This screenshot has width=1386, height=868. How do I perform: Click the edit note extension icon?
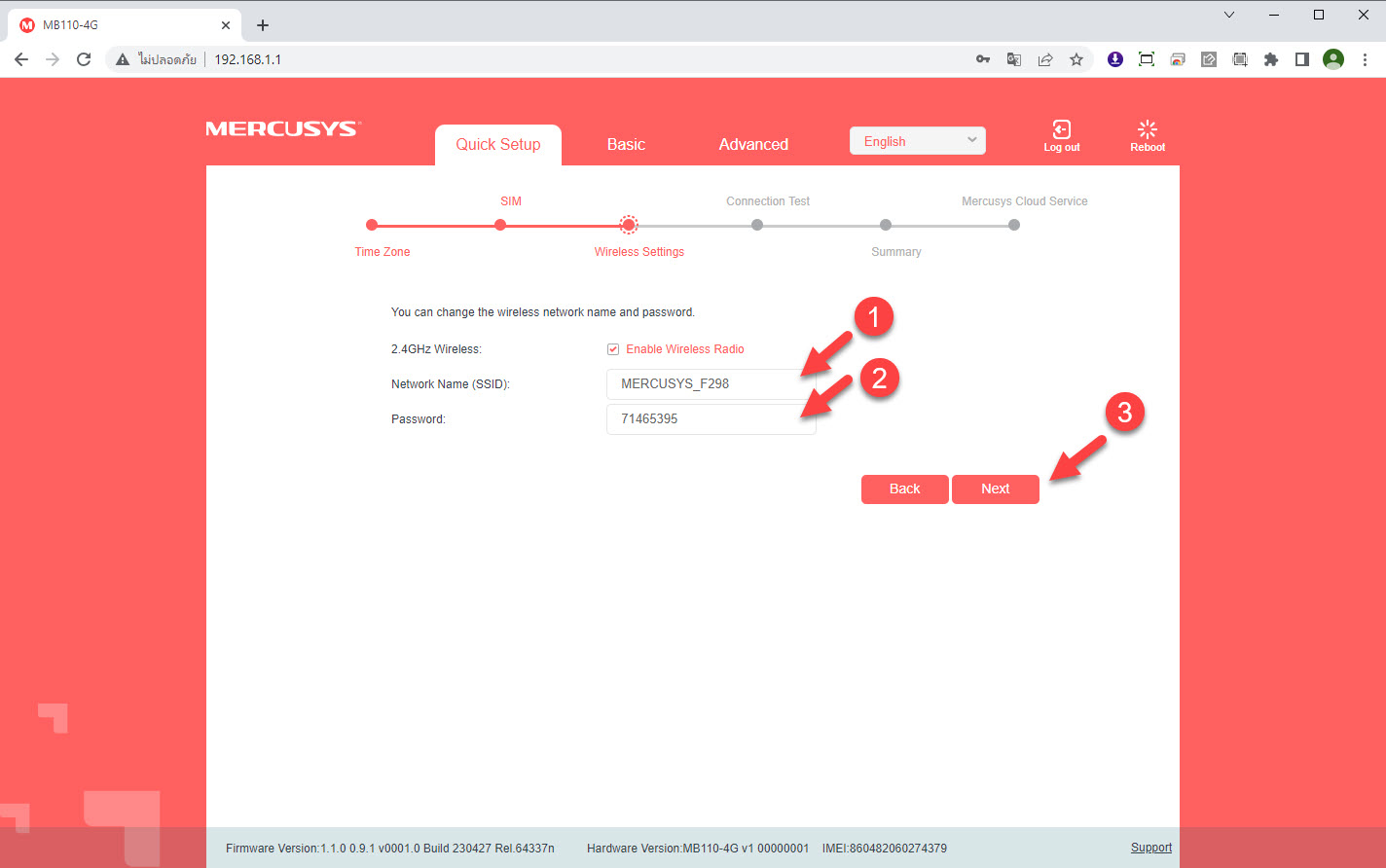[x=1209, y=59]
